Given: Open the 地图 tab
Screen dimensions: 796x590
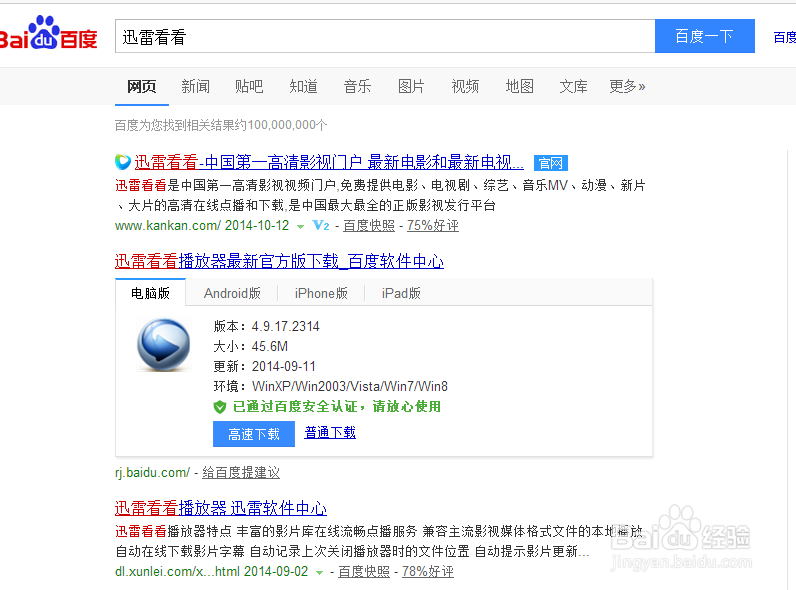Looking at the screenshot, I should pos(519,86).
